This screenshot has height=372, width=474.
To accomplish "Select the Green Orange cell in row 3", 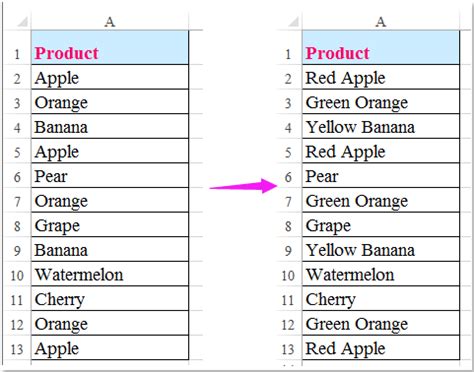I will (381, 102).
